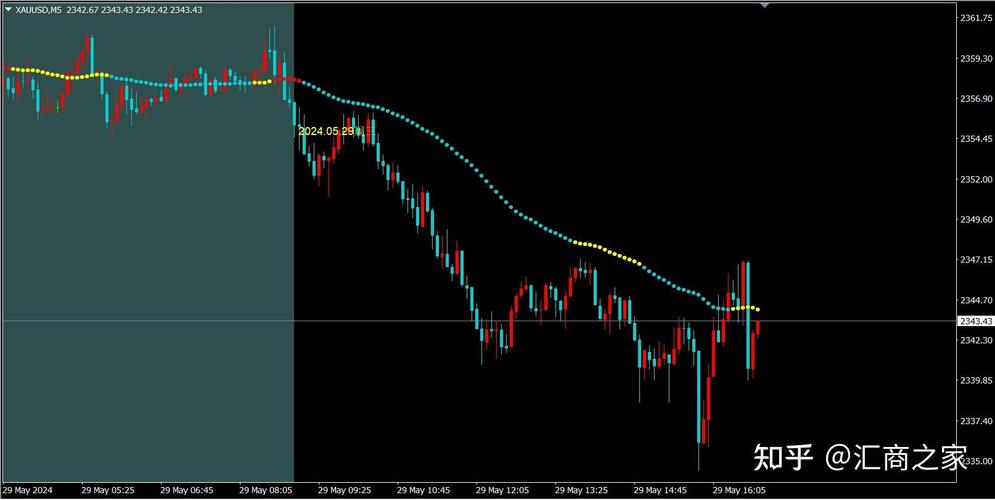Click the 29 May 2024 date label
This screenshot has height=500, width=995.
coord(29,491)
